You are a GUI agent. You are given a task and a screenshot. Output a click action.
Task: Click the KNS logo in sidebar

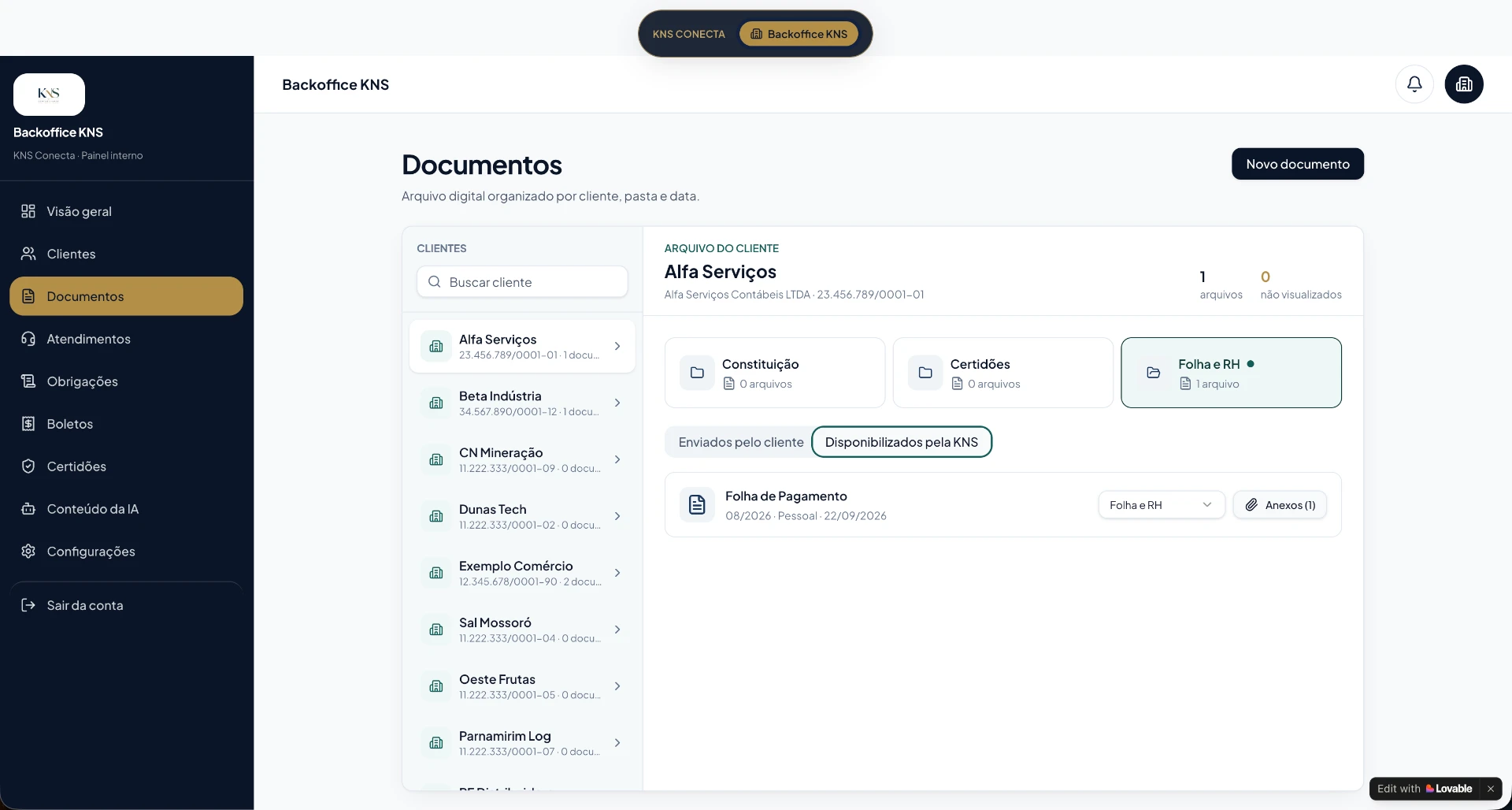(x=49, y=95)
